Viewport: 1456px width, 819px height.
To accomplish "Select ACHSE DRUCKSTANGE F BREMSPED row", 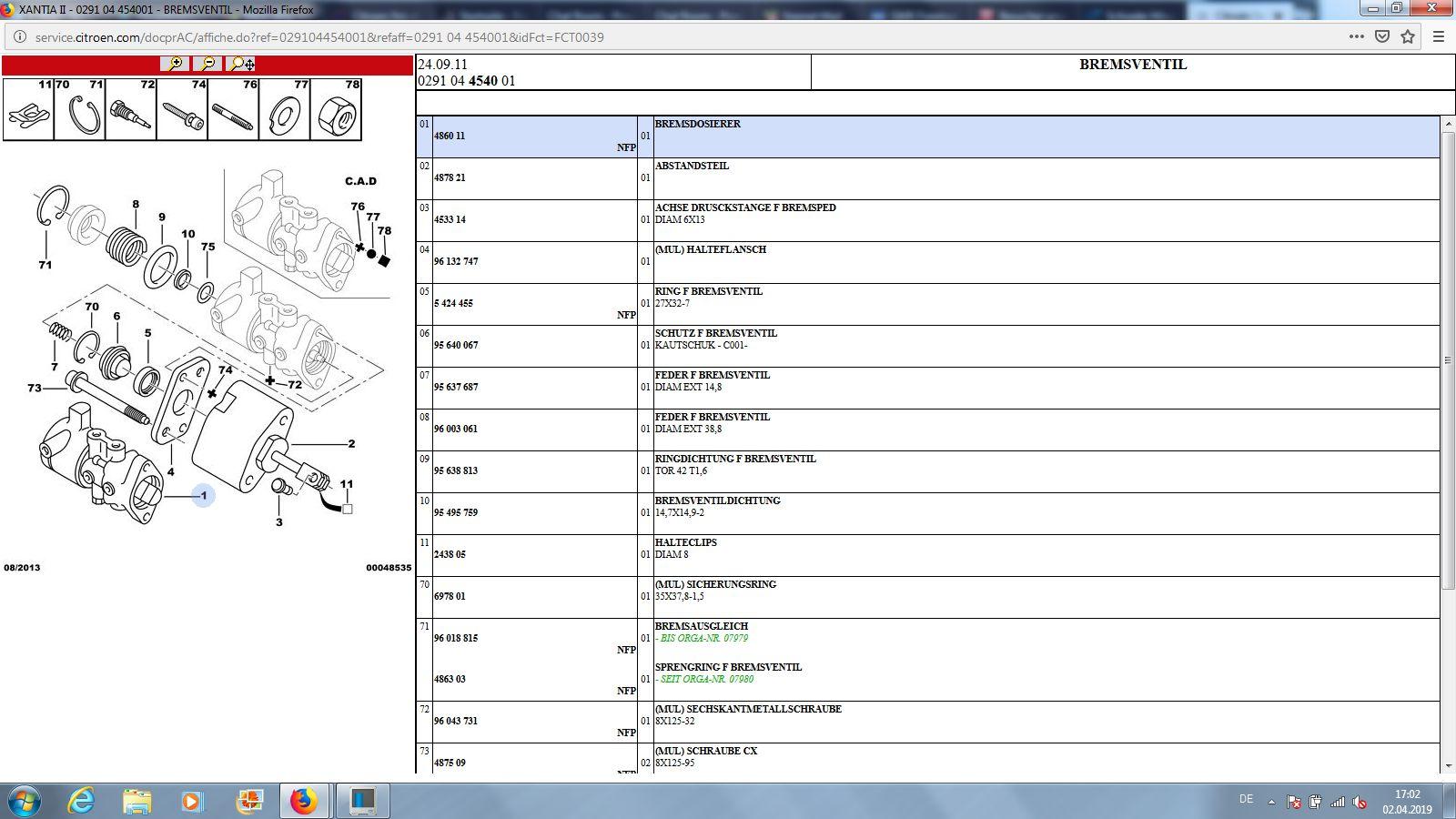I will click(x=928, y=220).
